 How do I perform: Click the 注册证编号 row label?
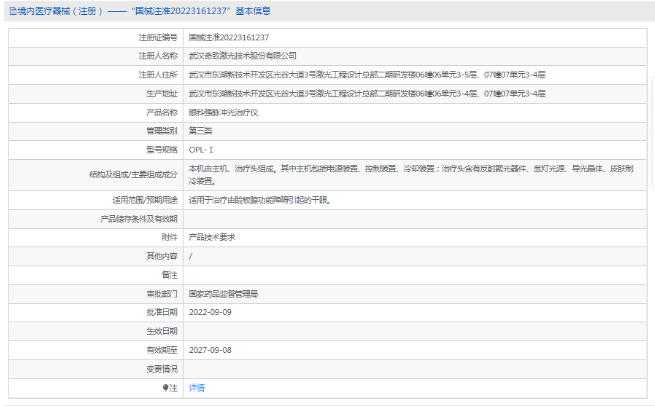[157, 36]
